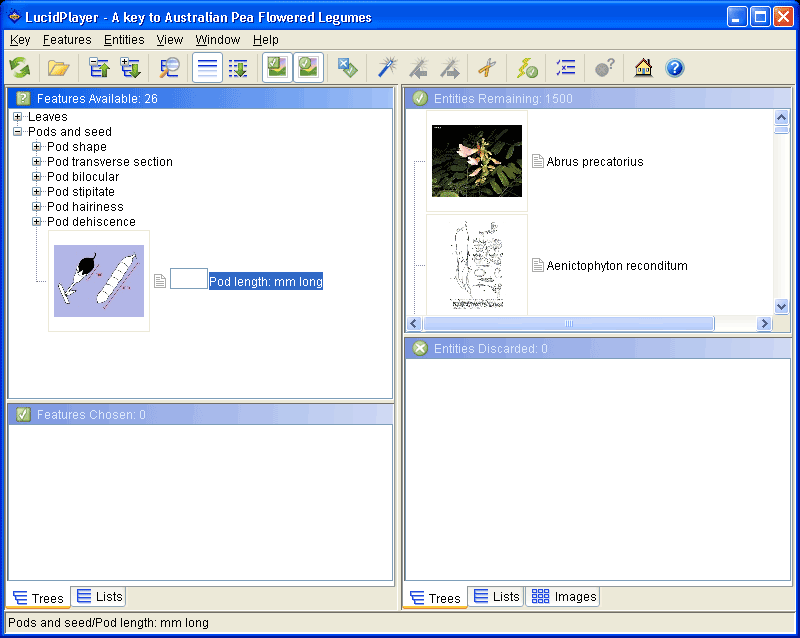The image size is (800, 638).
Task: Toggle entity thumbnails display button
Action: (x=309, y=68)
